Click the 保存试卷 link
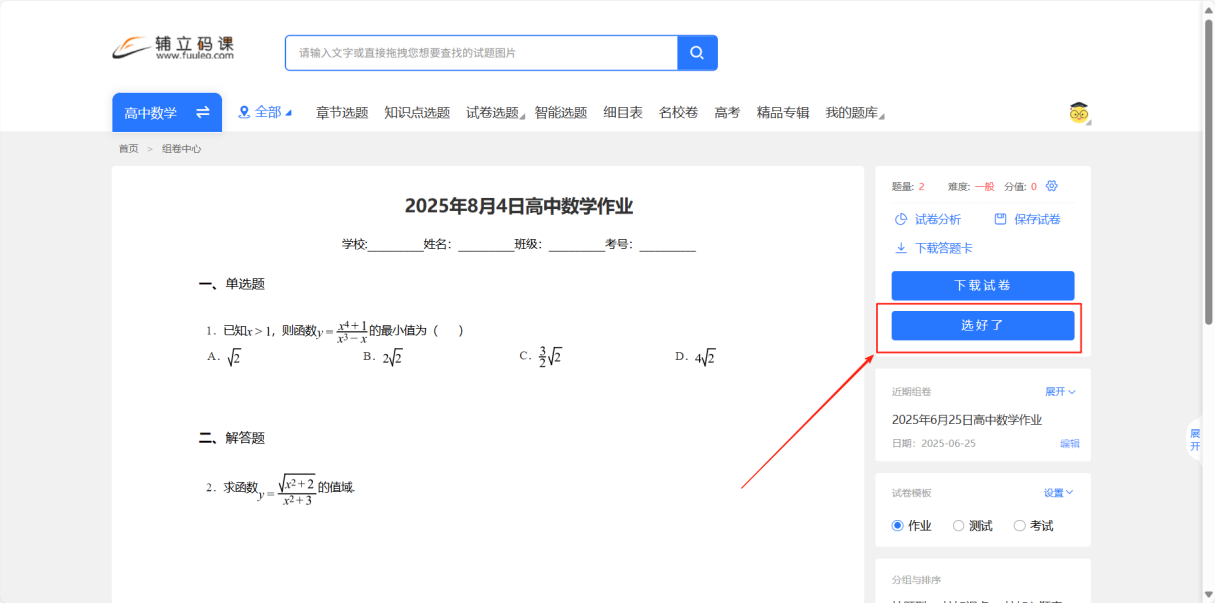1215x603 pixels. point(1037,219)
